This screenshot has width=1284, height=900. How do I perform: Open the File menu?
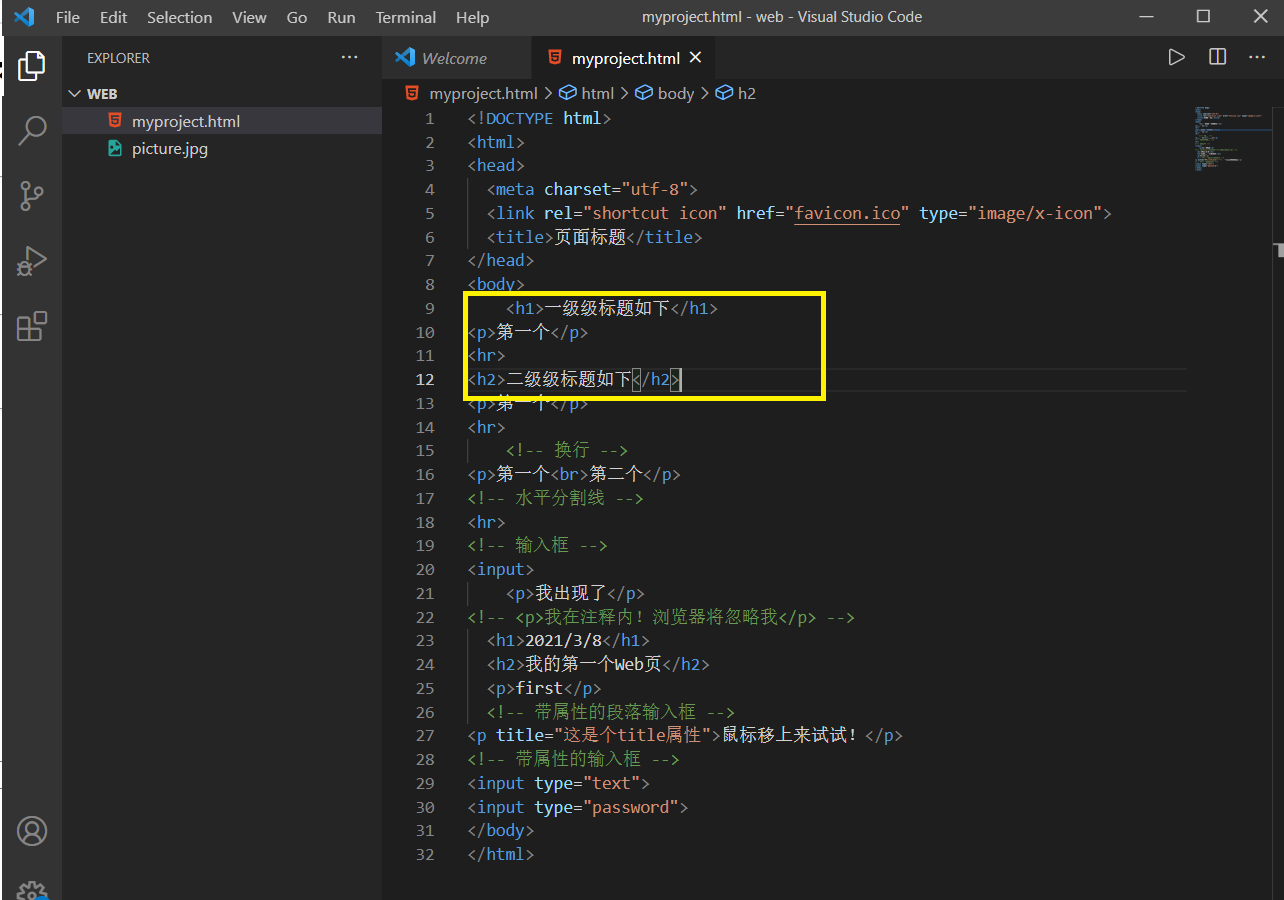(x=68, y=17)
